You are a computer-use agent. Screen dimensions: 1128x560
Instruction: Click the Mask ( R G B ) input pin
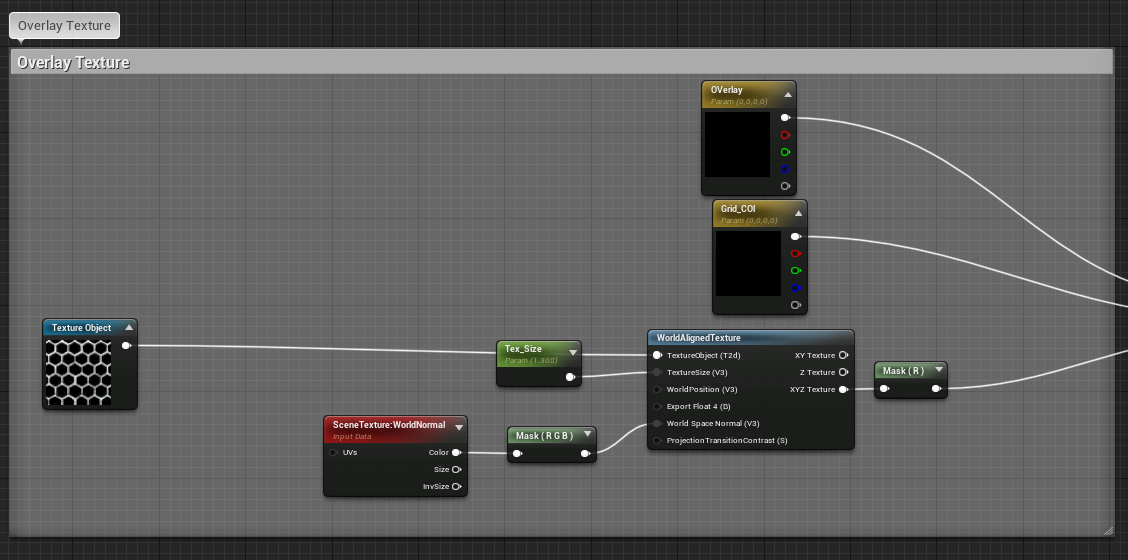point(517,453)
